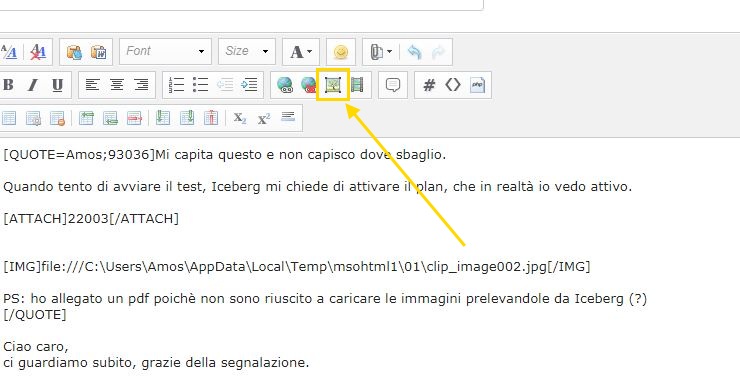Open the Size dropdown
Image resolution: width=740 pixels, height=380 pixels.
click(246, 51)
